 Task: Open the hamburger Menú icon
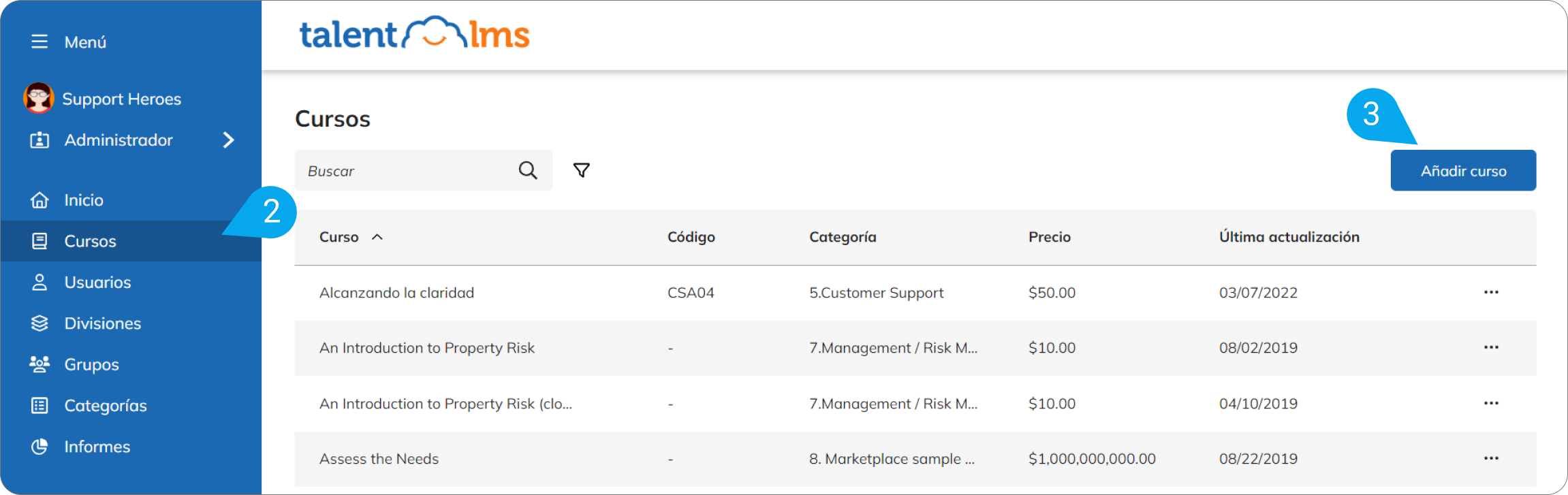tap(39, 42)
